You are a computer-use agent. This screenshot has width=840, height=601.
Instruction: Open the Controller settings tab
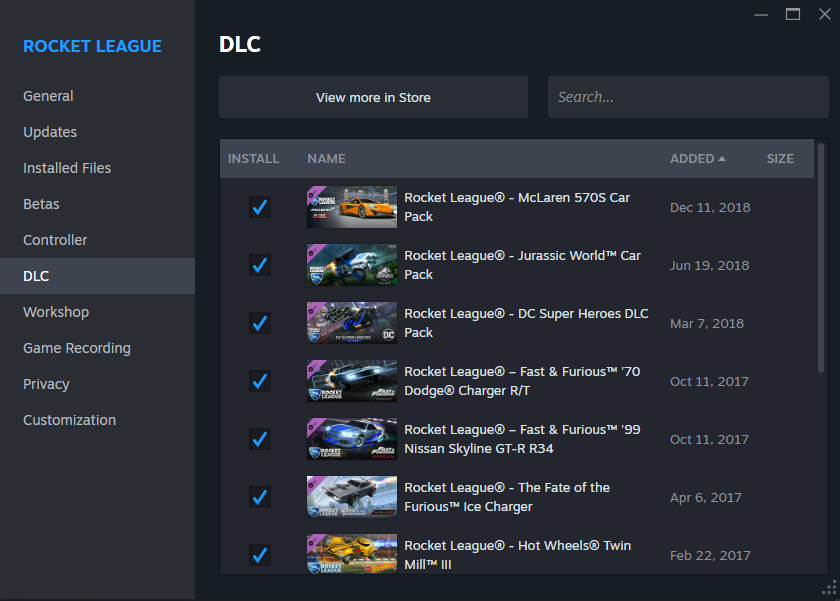55,239
